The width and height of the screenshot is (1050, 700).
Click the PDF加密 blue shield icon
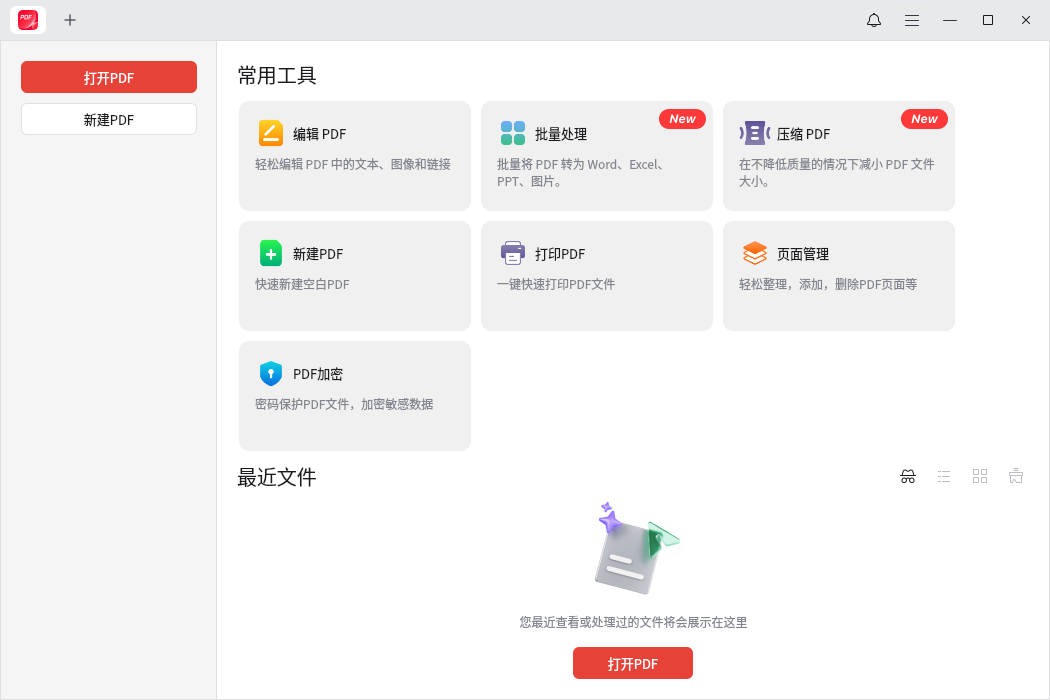[271, 373]
